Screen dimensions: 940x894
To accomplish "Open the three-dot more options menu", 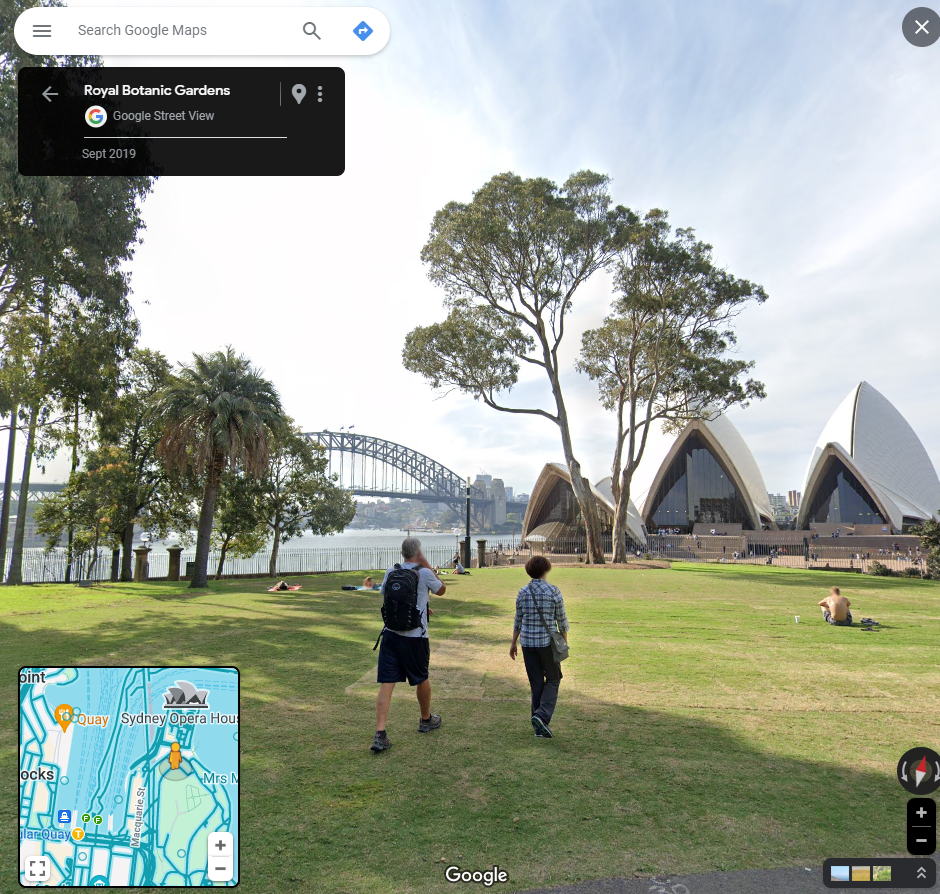I will 320,94.
